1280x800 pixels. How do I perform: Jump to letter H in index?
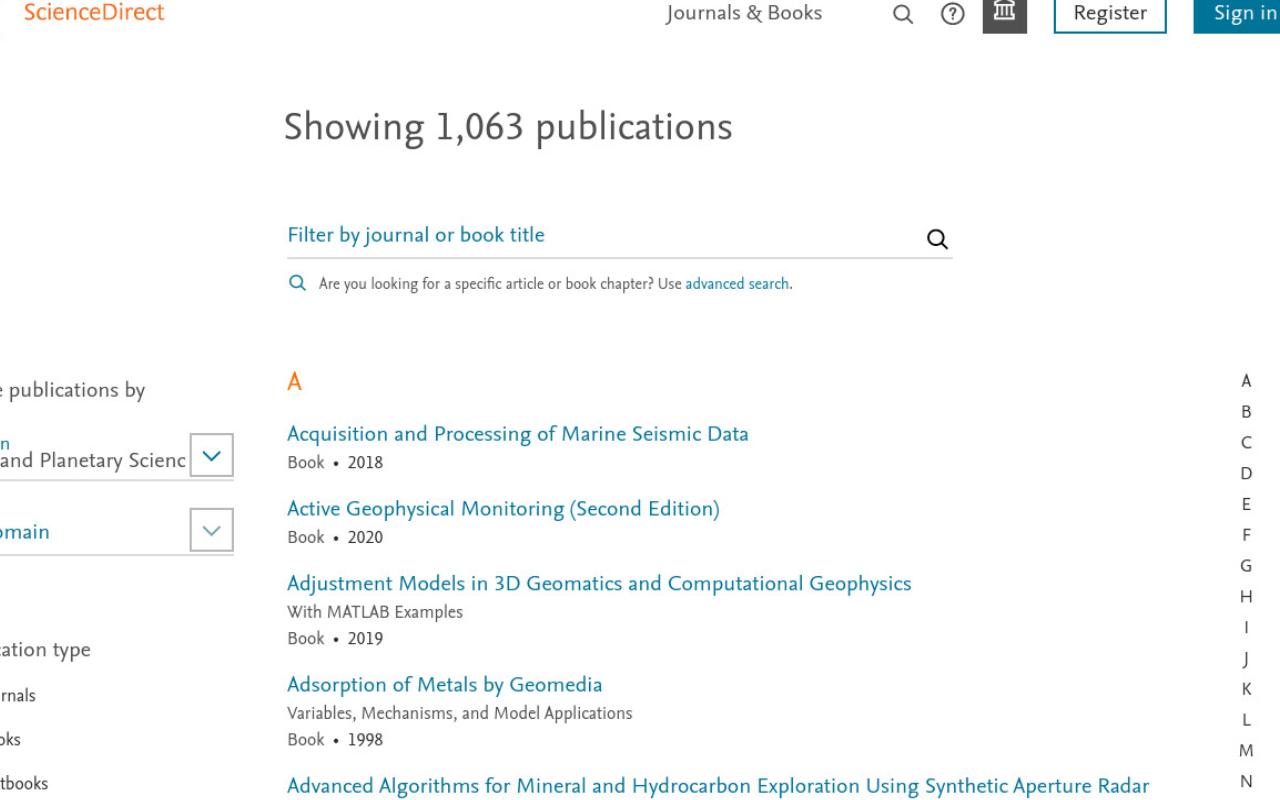point(1246,597)
